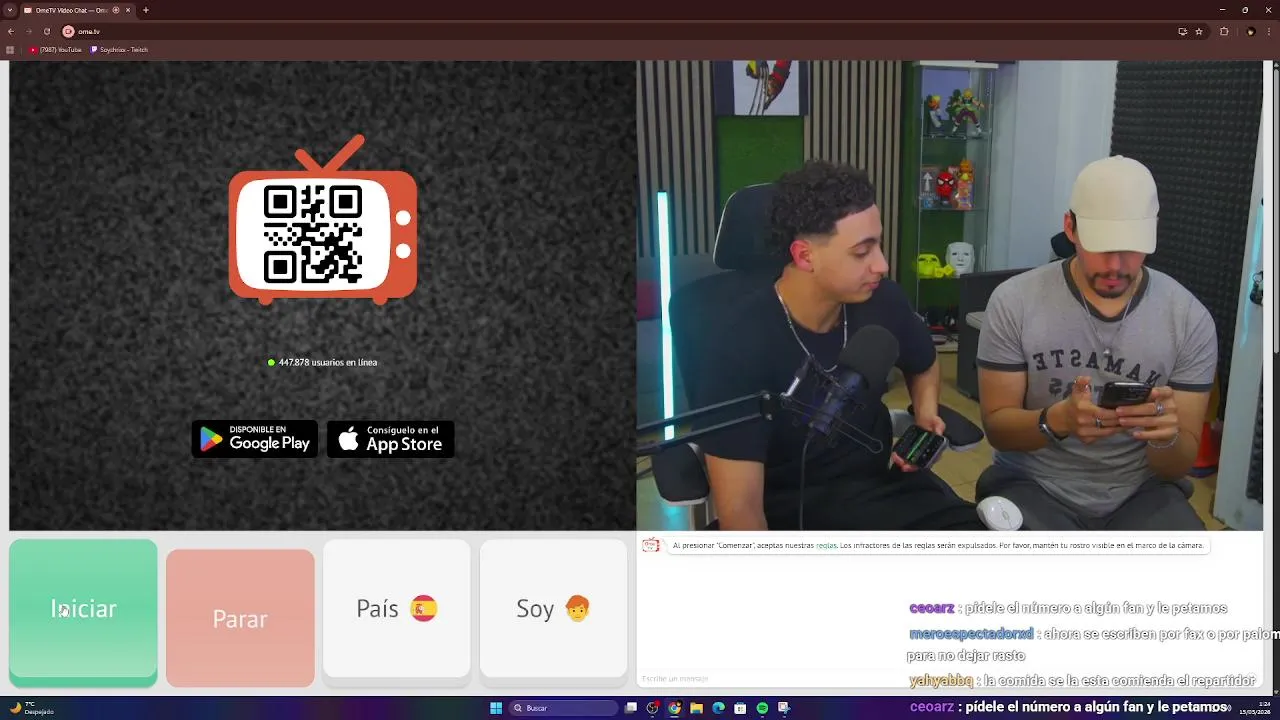
Task: Go back to the previous page
Action: coord(11,31)
